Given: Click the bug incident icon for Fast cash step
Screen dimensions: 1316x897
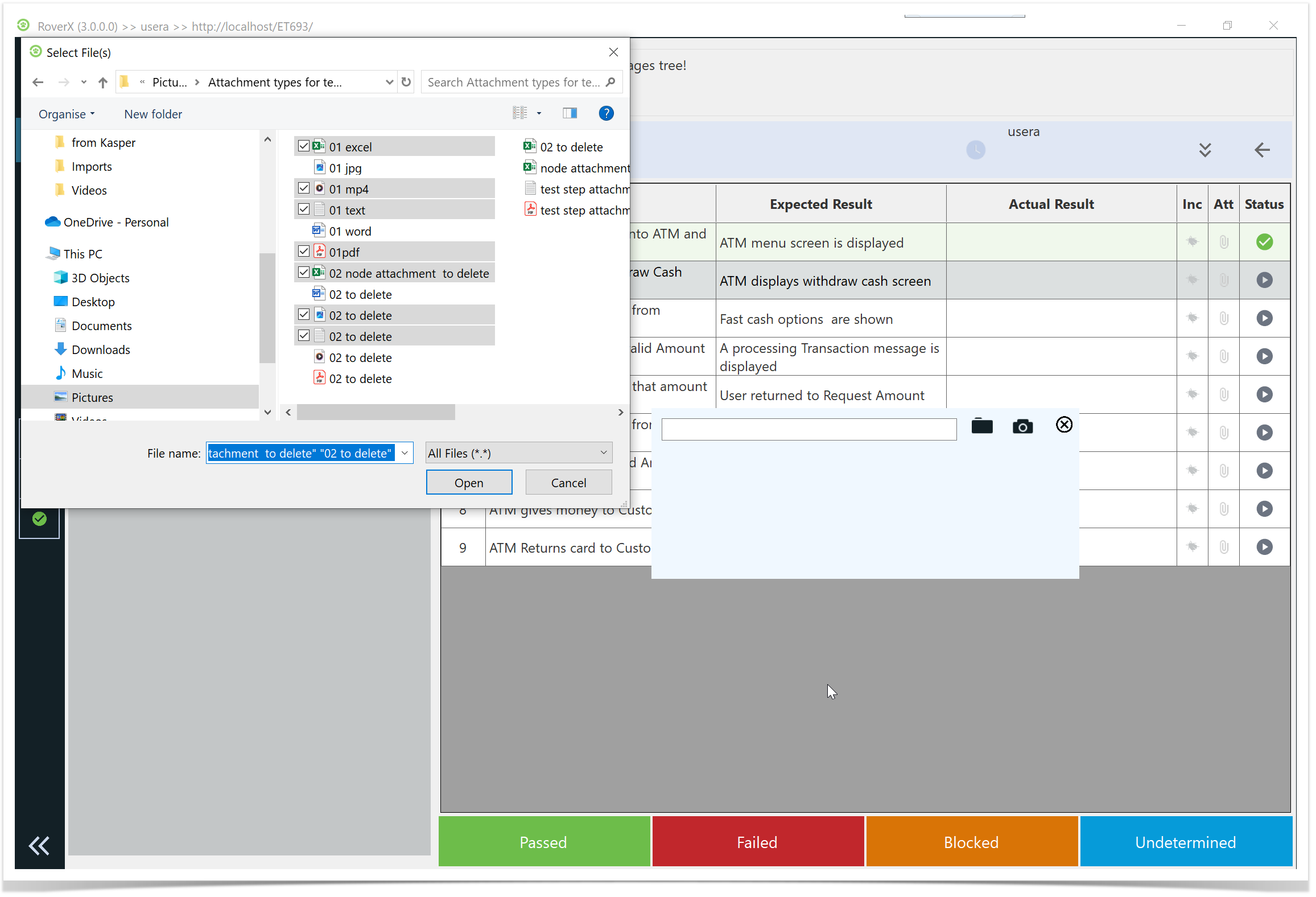Looking at the screenshot, I should [x=1192, y=318].
